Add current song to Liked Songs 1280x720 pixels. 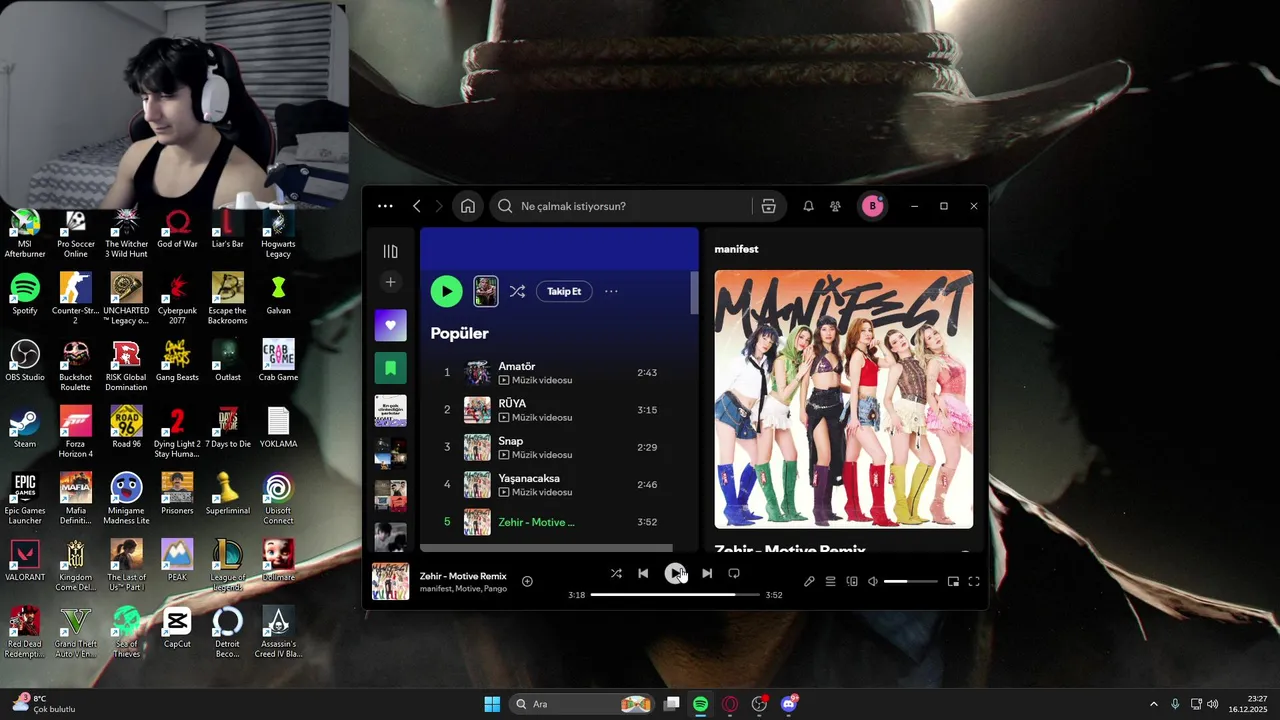click(527, 581)
